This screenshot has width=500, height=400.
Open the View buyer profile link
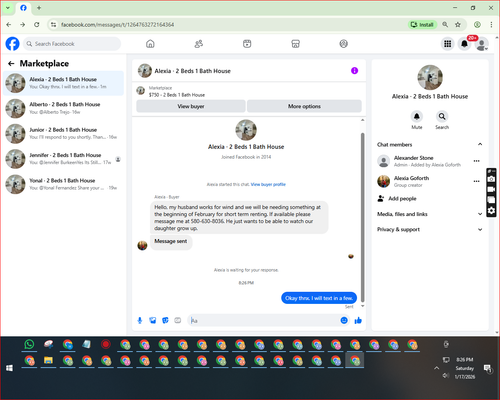coord(268,184)
